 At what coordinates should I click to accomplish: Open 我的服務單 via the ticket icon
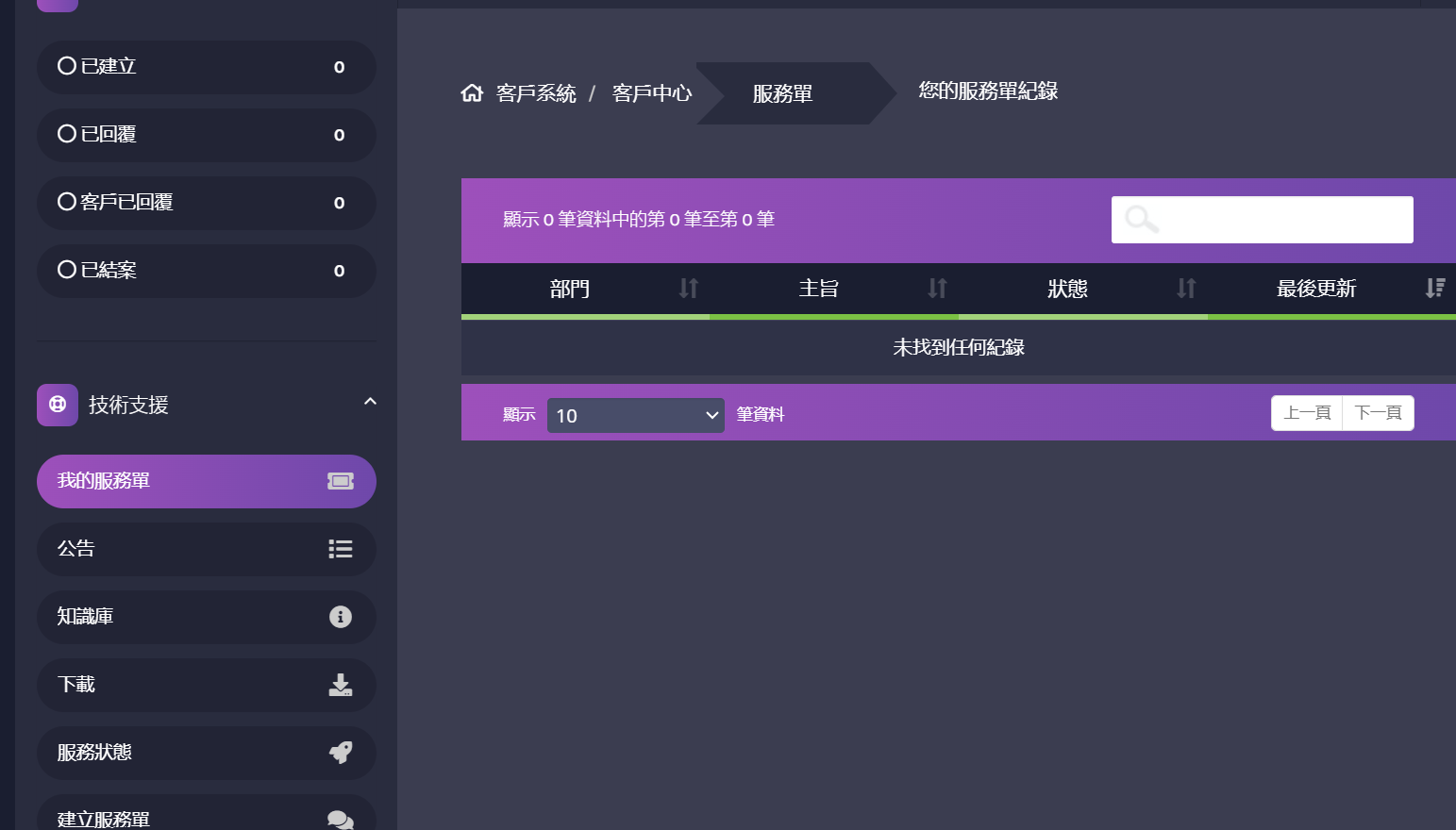pos(340,481)
